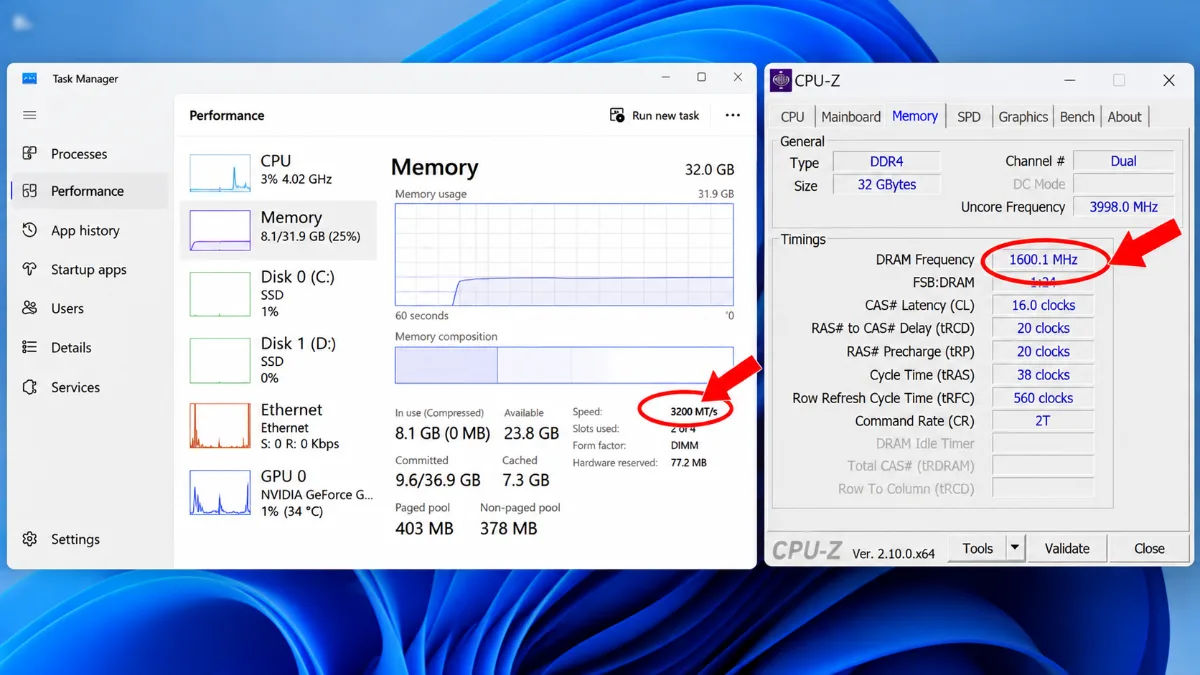1200x675 pixels.
Task: Switch to the Mainboard tab in CPU-Z
Action: pos(851,117)
